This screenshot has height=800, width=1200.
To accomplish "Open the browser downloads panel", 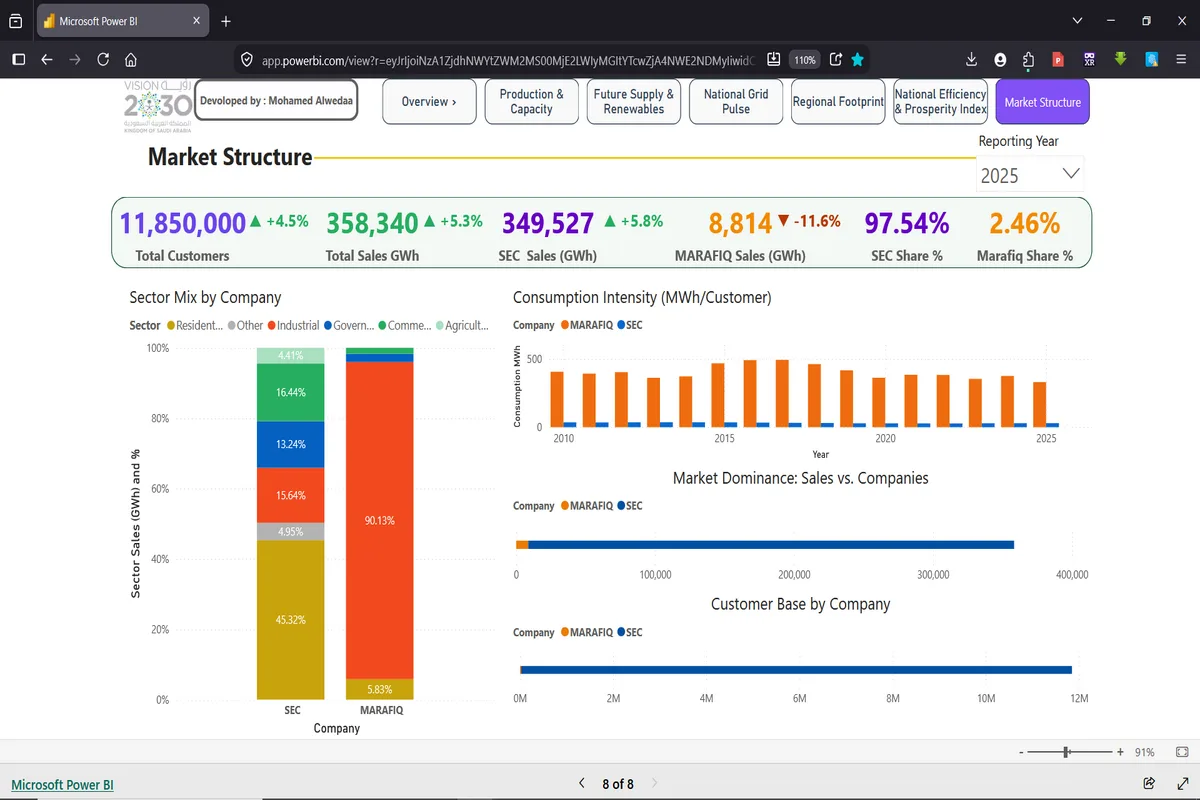I will (x=972, y=60).
